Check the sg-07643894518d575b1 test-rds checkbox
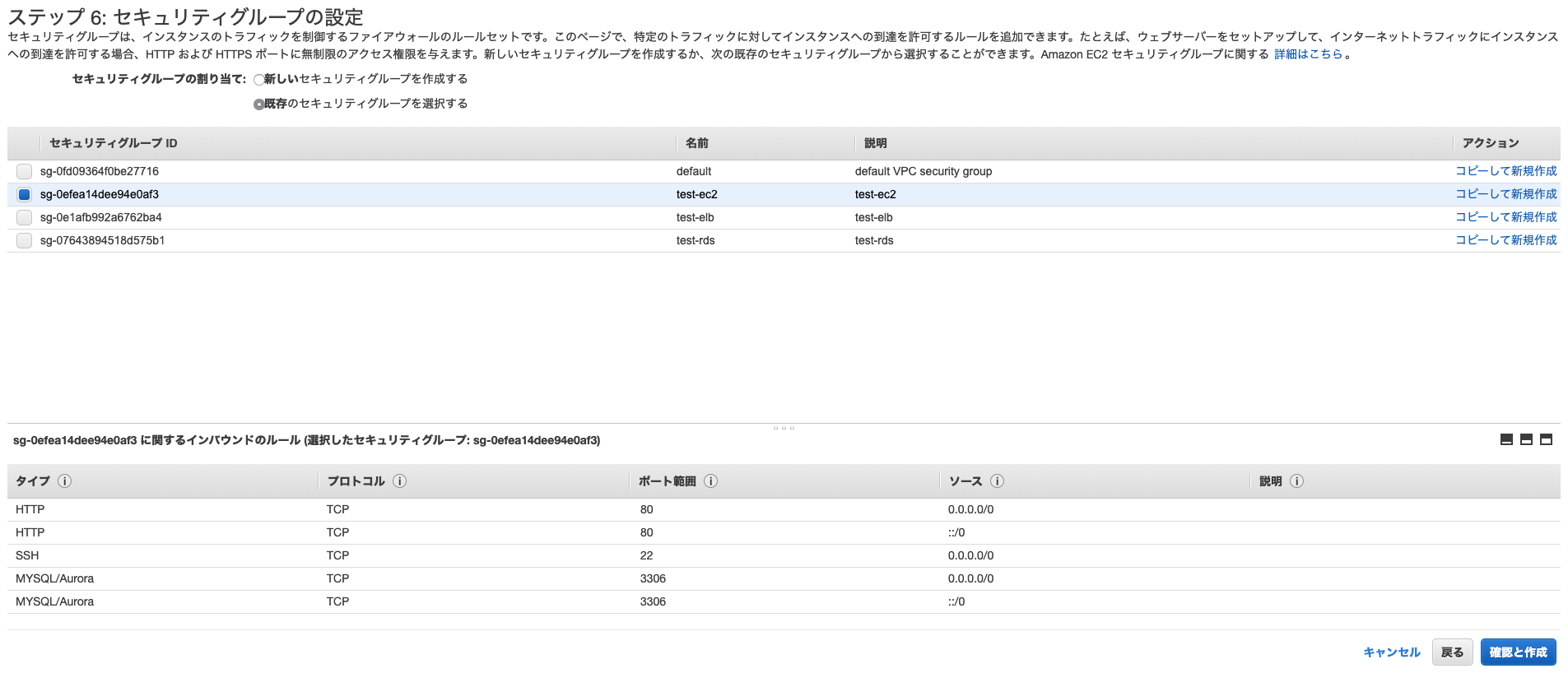The width and height of the screenshot is (1568, 673). click(24, 240)
